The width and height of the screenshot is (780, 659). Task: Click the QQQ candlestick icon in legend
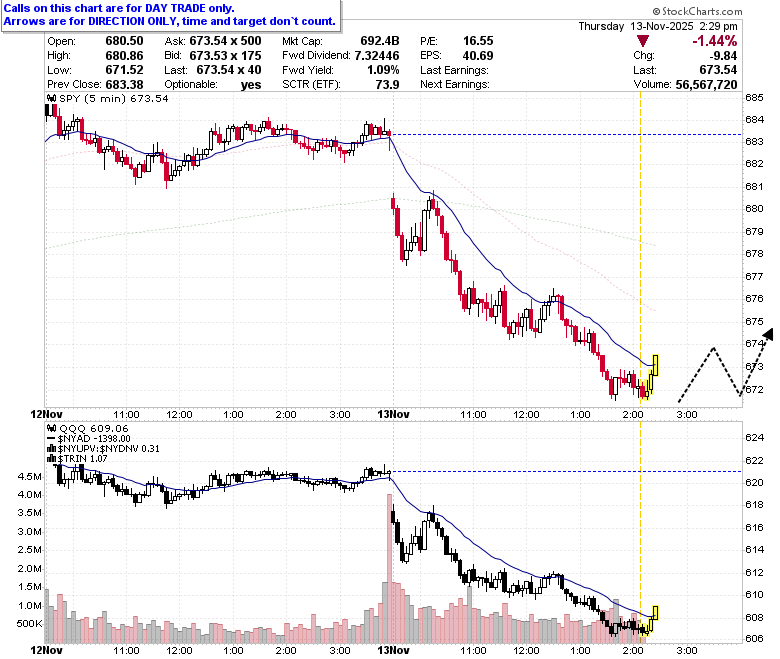[51, 428]
